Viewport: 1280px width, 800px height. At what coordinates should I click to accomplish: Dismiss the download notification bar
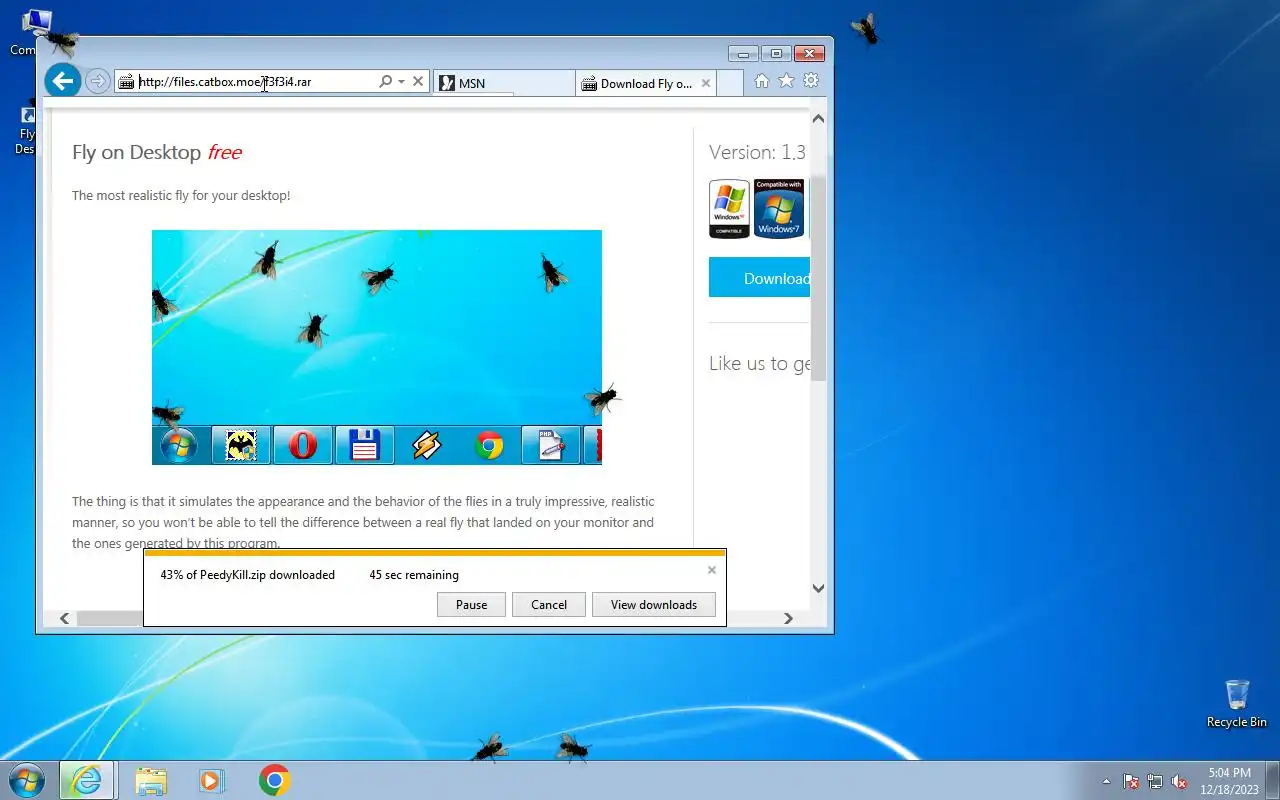[712, 570]
